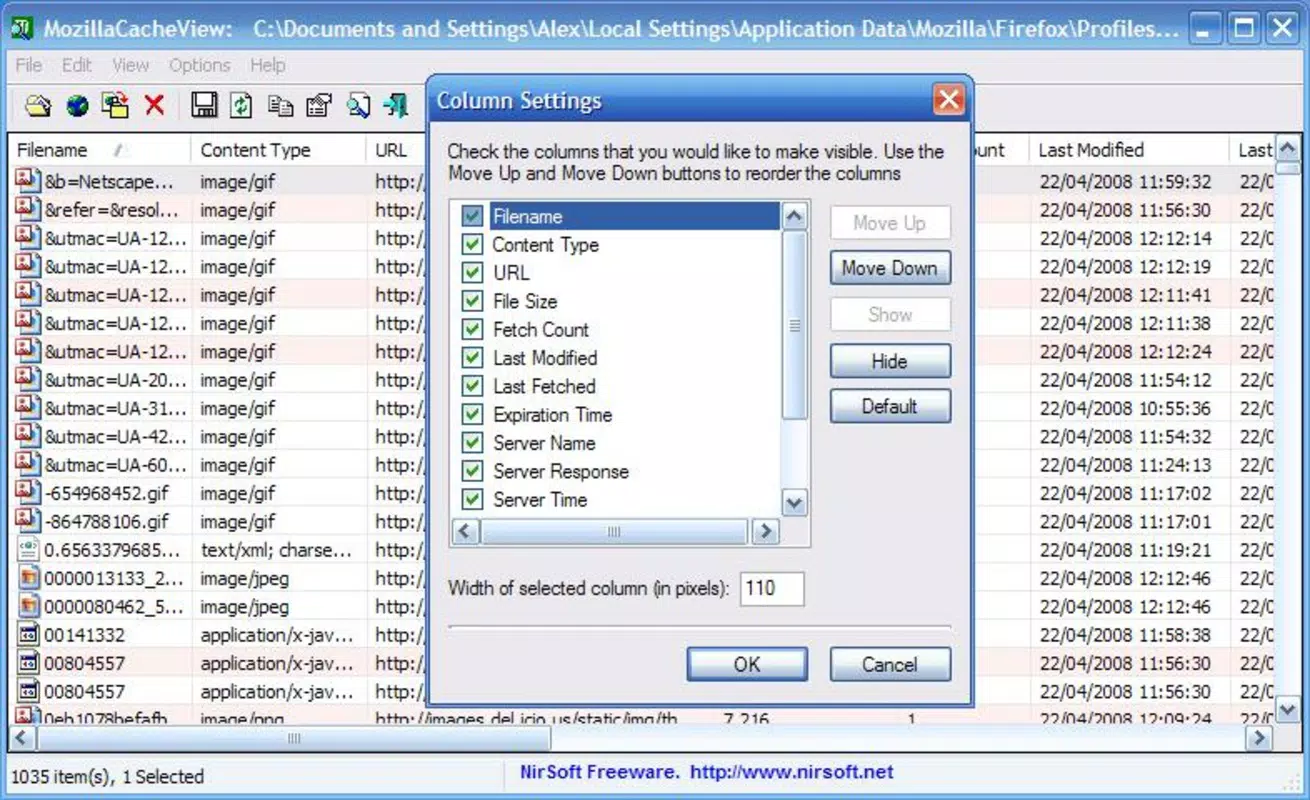
Task: Click the main window horizontal scroll right arrow
Action: click(1259, 738)
